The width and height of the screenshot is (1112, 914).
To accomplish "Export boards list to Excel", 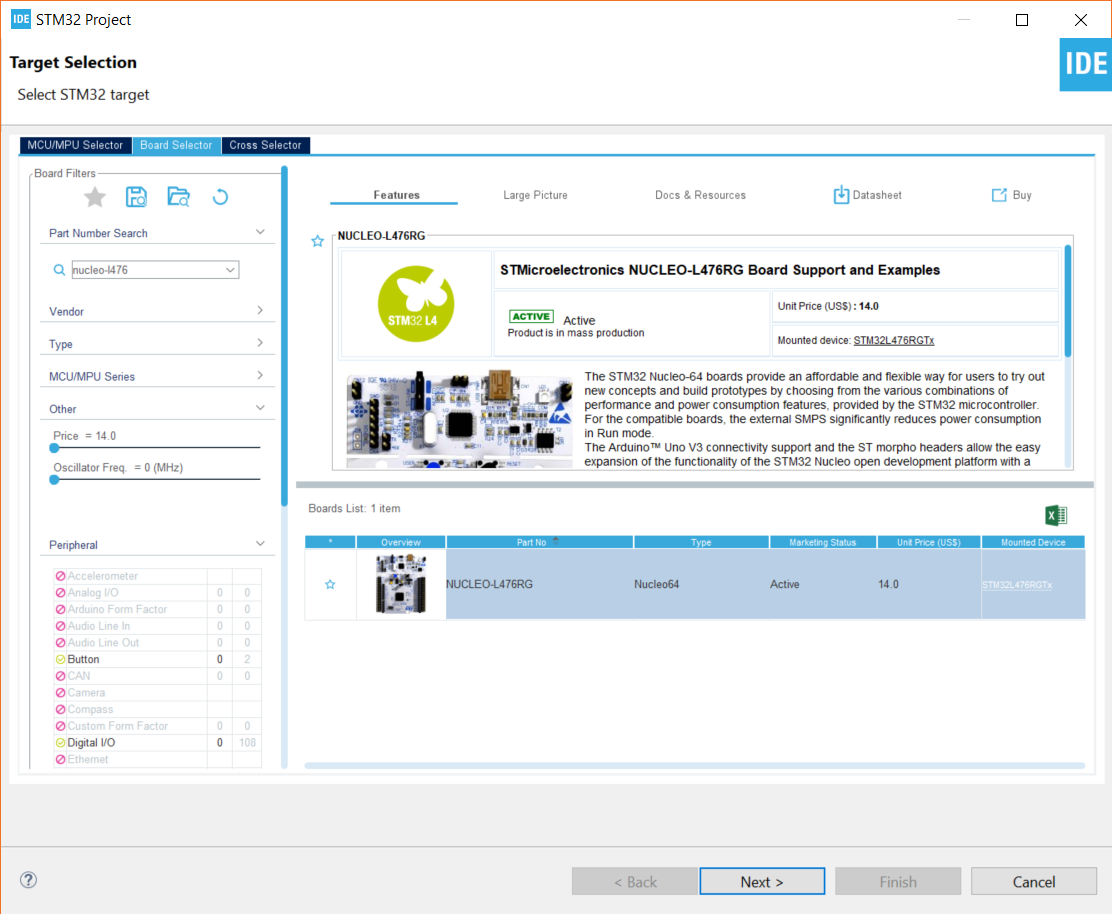I will [x=1056, y=515].
